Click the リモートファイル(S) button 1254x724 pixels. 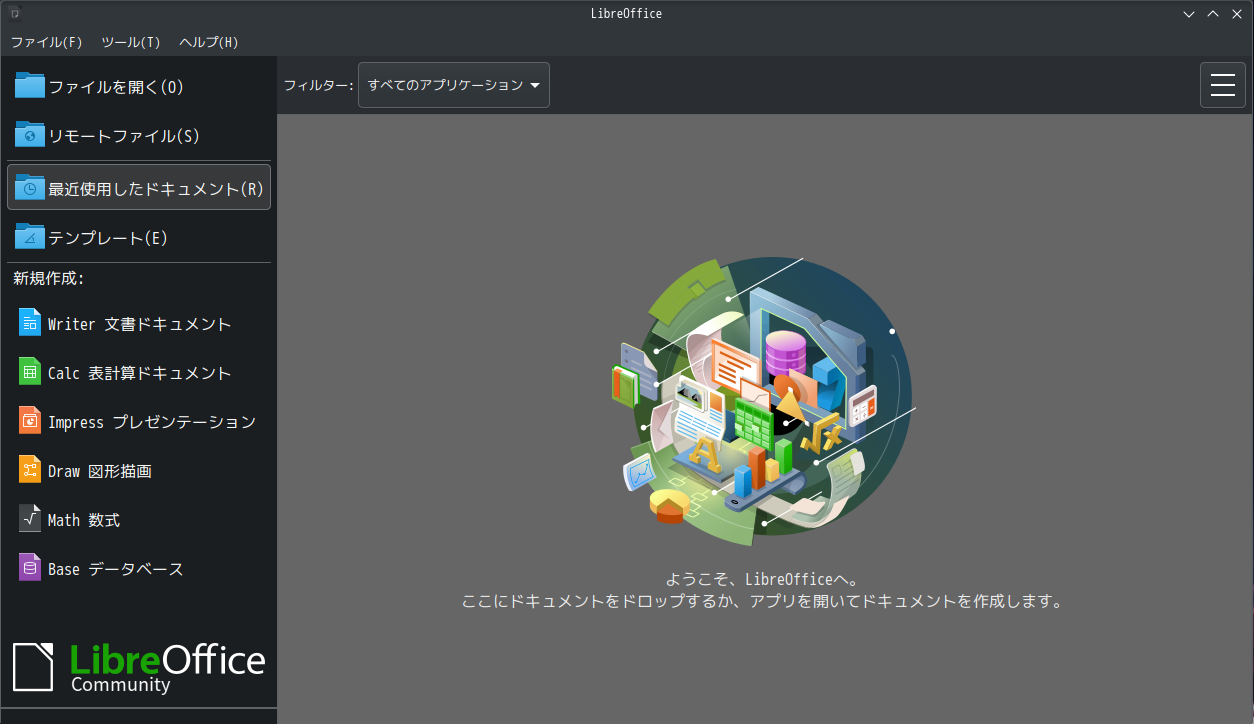(139, 135)
